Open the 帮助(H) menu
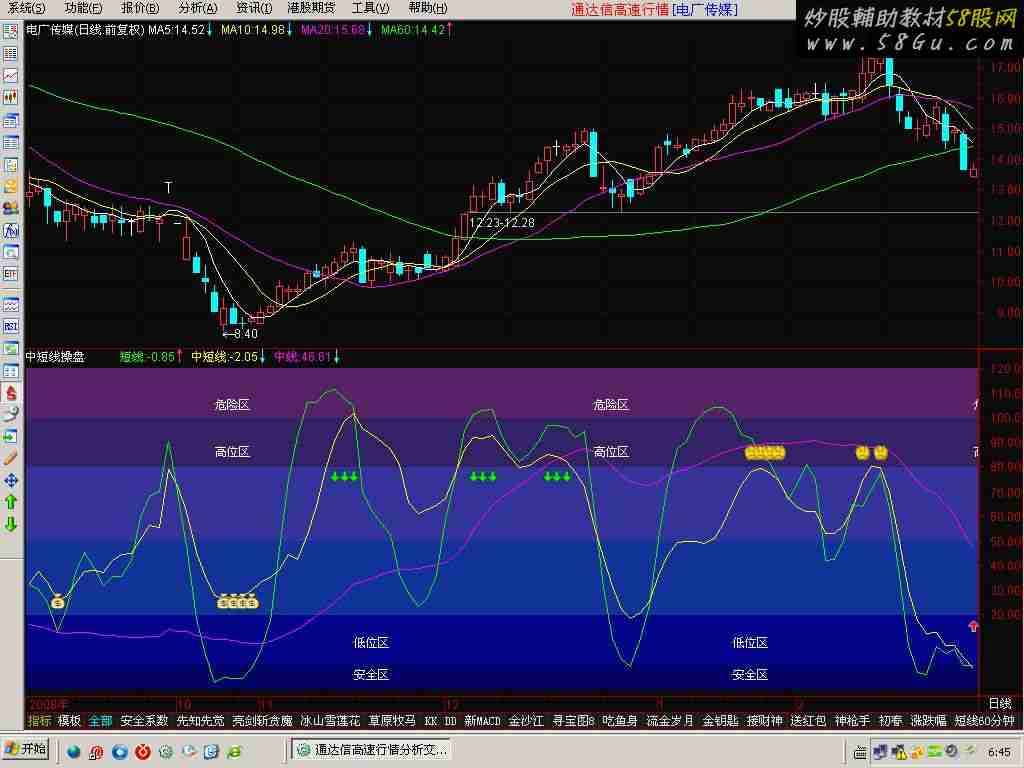The height and width of the screenshot is (768, 1024). coord(428,8)
